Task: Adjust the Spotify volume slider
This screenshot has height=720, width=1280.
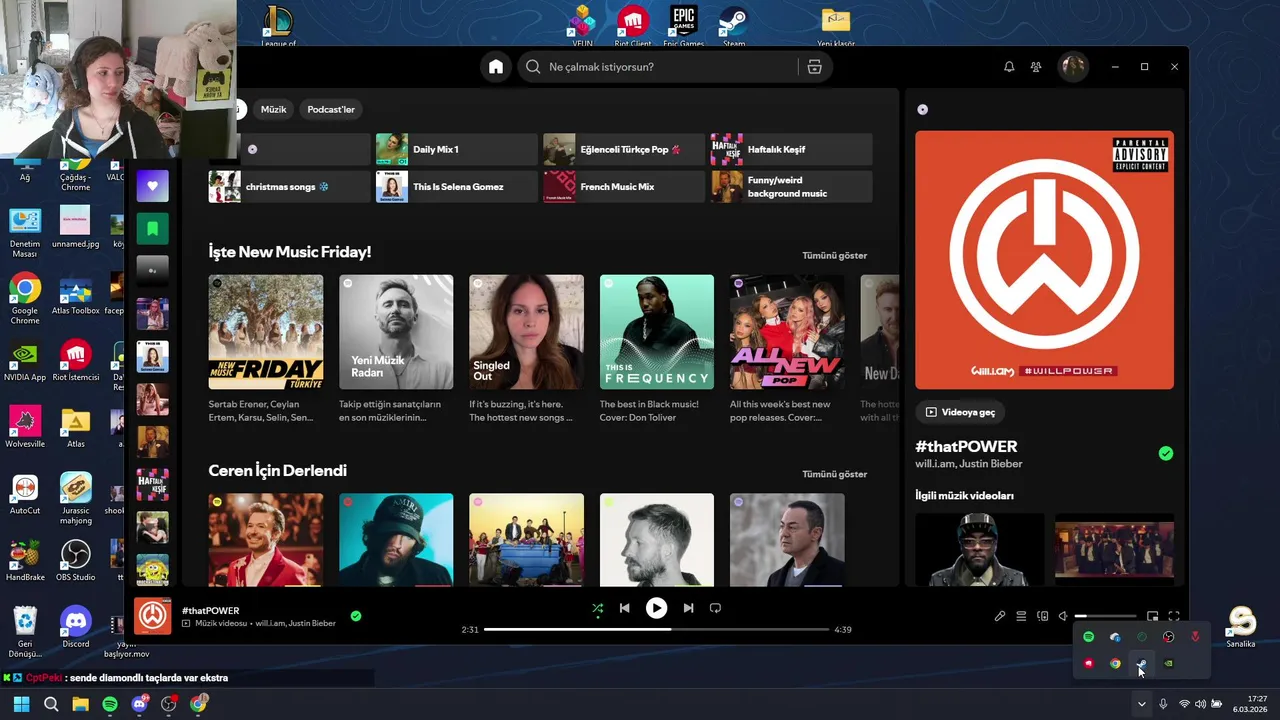Action: pyautogui.click(x=1105, y=616)
